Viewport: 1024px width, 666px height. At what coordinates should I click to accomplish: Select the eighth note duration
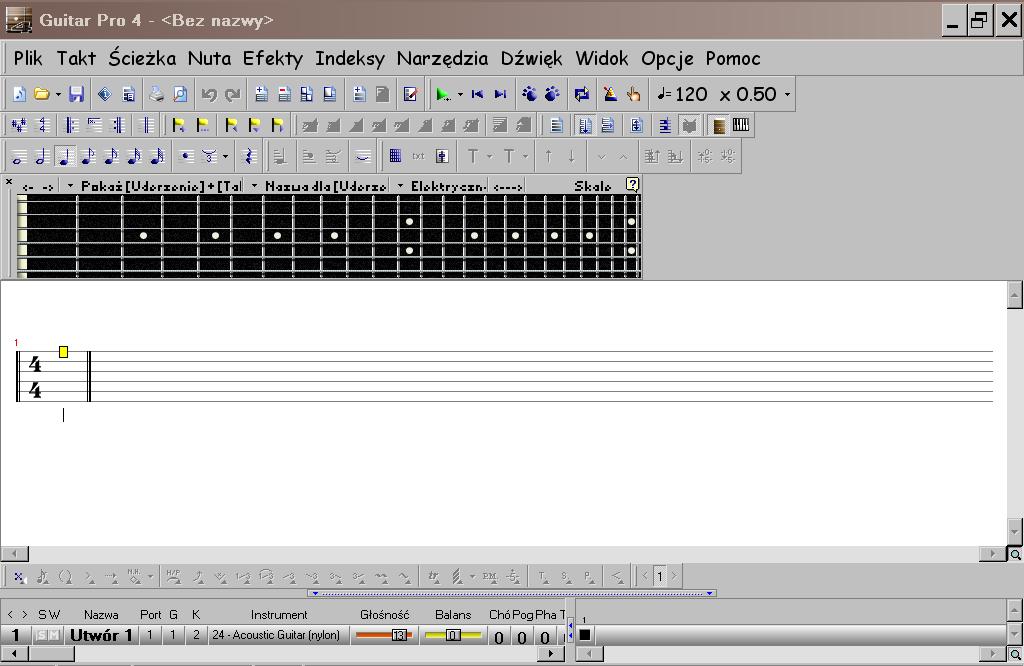click(x=88, y=157)
